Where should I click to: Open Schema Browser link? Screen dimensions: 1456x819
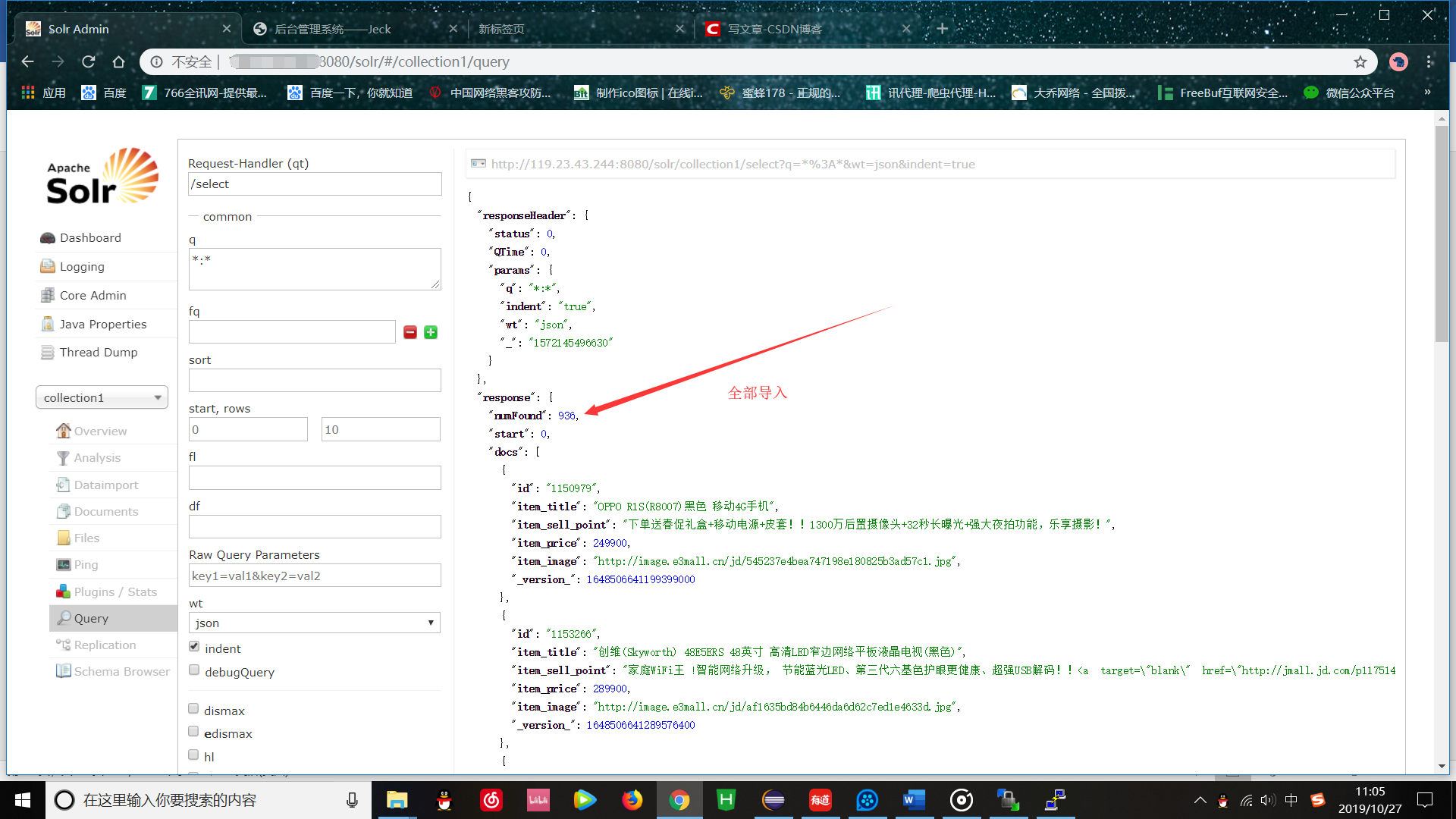tap(121, 672)
